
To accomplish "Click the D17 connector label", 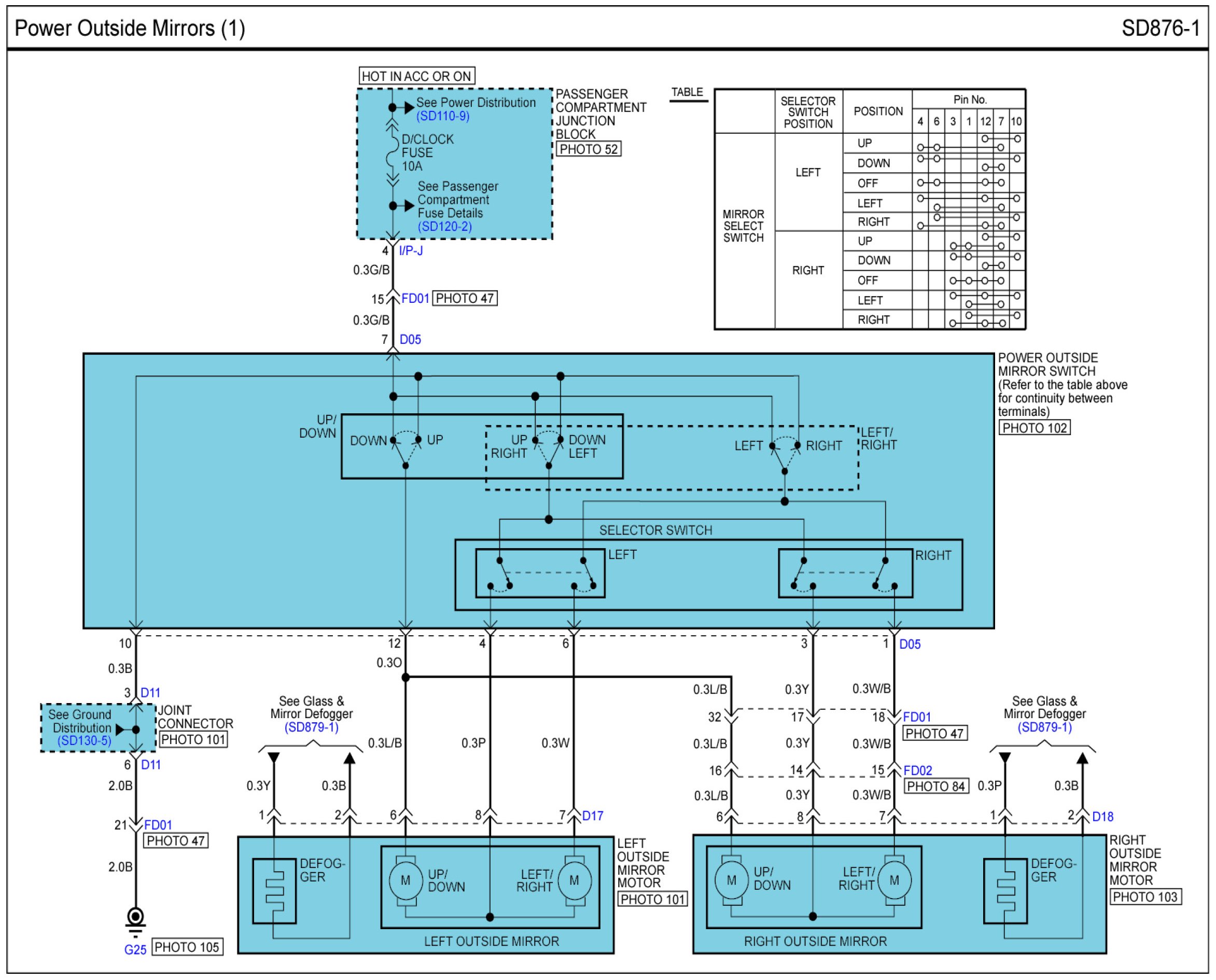I will pyautogui.click(x=592, y=816).
